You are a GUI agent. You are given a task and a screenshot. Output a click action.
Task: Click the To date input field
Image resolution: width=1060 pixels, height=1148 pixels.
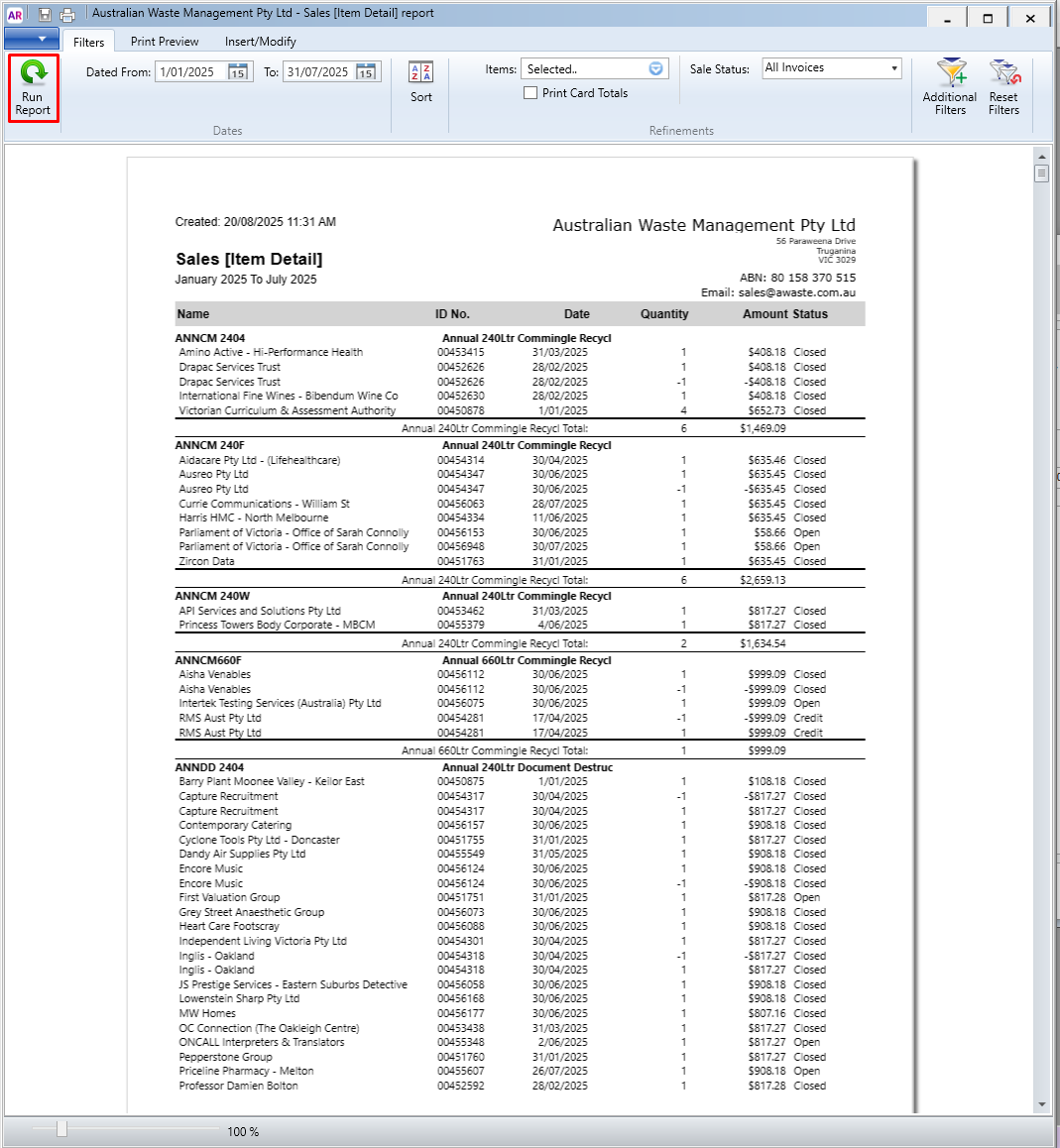pos(319,71)
